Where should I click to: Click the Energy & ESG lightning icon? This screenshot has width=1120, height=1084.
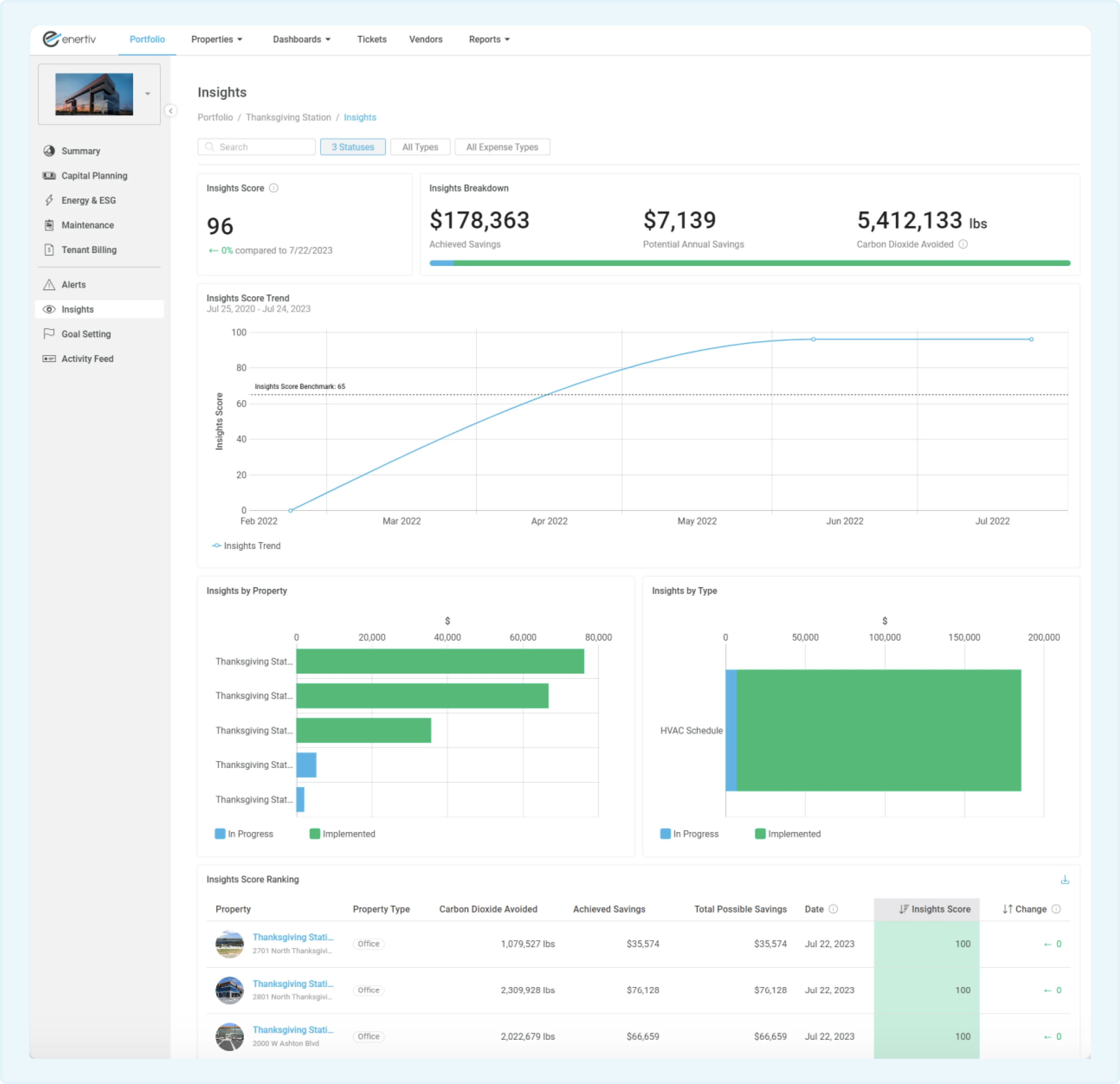[49, 200]
